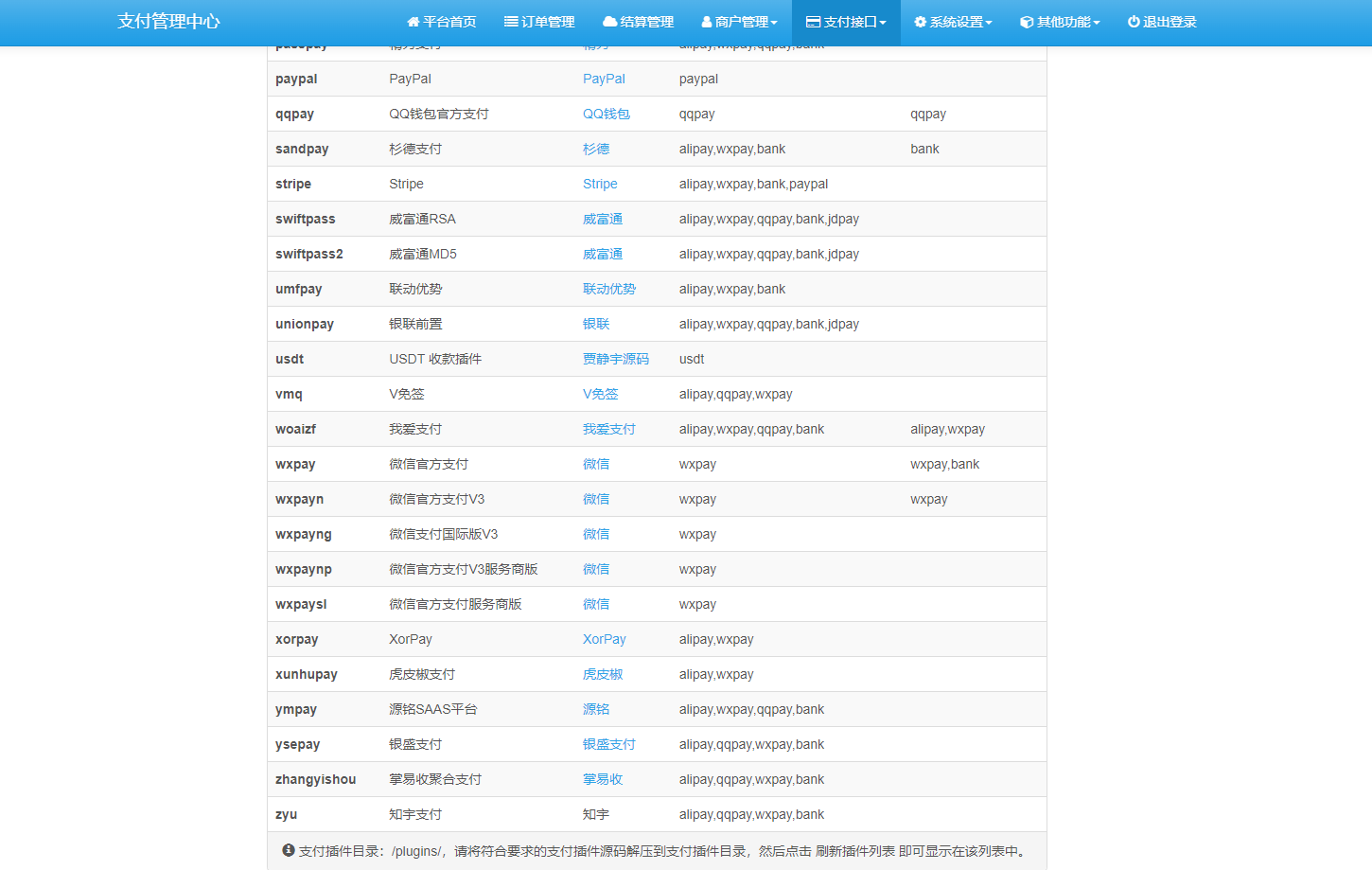Visit the 杉德 author link

coord(596,149)
